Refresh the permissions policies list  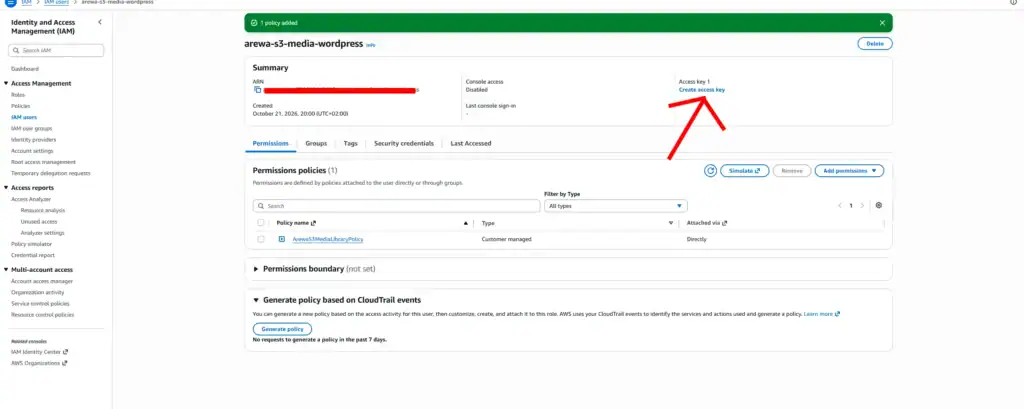(x=711, y=171)
